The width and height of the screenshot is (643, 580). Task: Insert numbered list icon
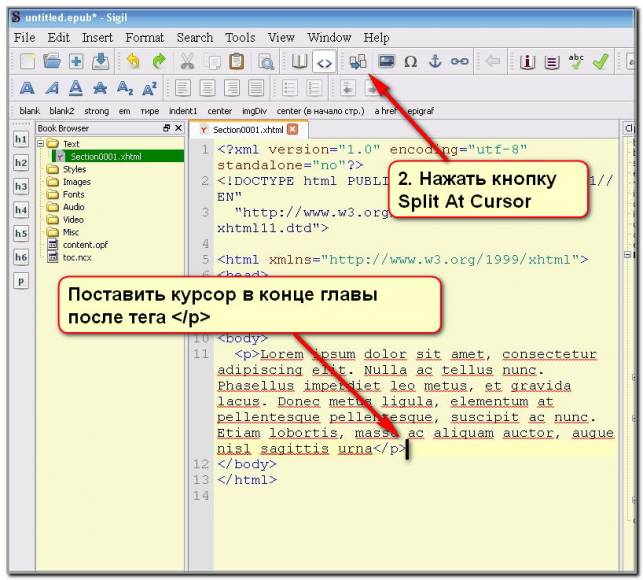pyautogui.click(x=314, y=88)
